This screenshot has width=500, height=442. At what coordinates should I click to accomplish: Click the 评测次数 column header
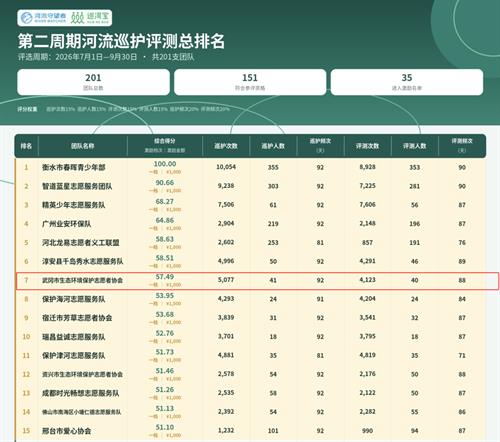(367, 146)
